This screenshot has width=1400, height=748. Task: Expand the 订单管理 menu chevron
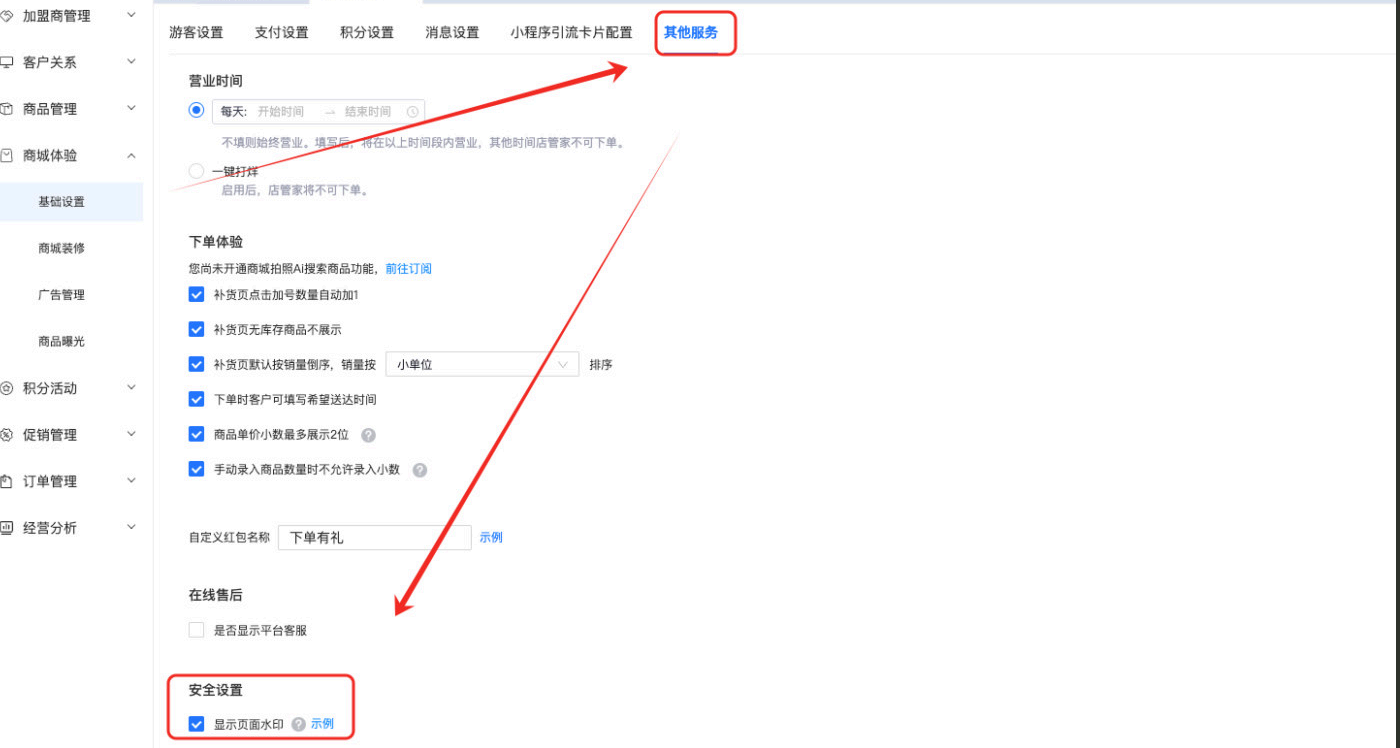131,481
